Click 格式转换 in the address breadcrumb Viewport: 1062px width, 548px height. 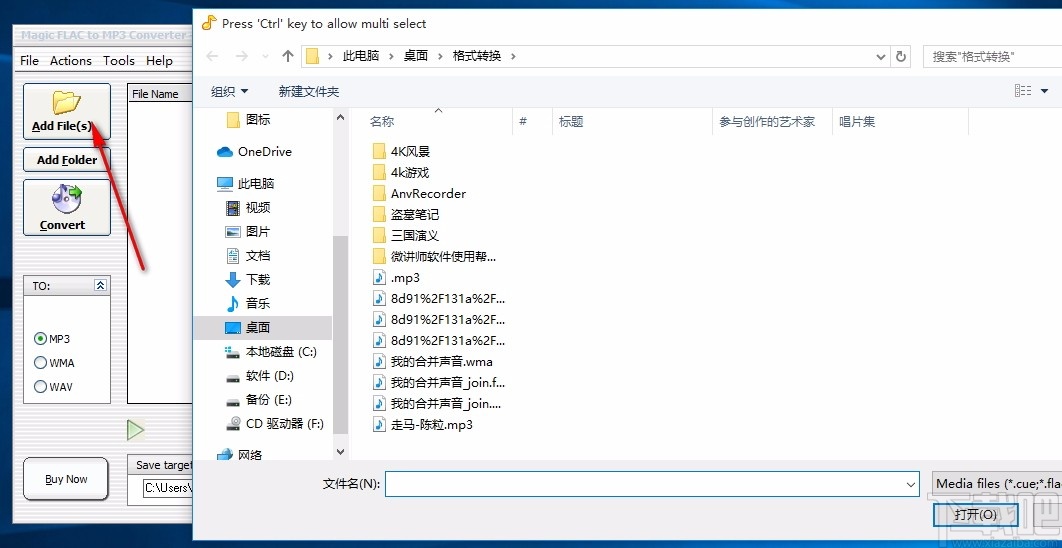(477, 56)
